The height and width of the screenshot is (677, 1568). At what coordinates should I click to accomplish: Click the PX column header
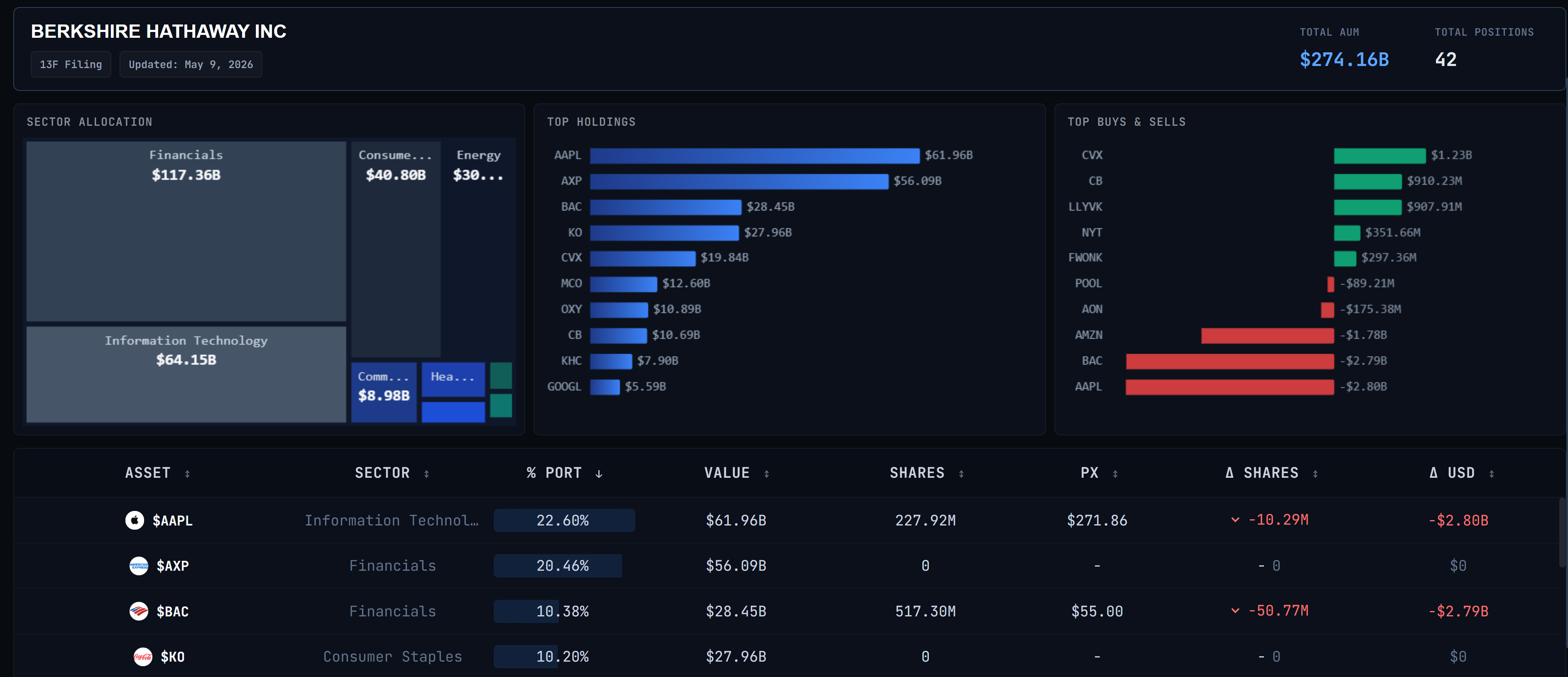(1090, 473)
